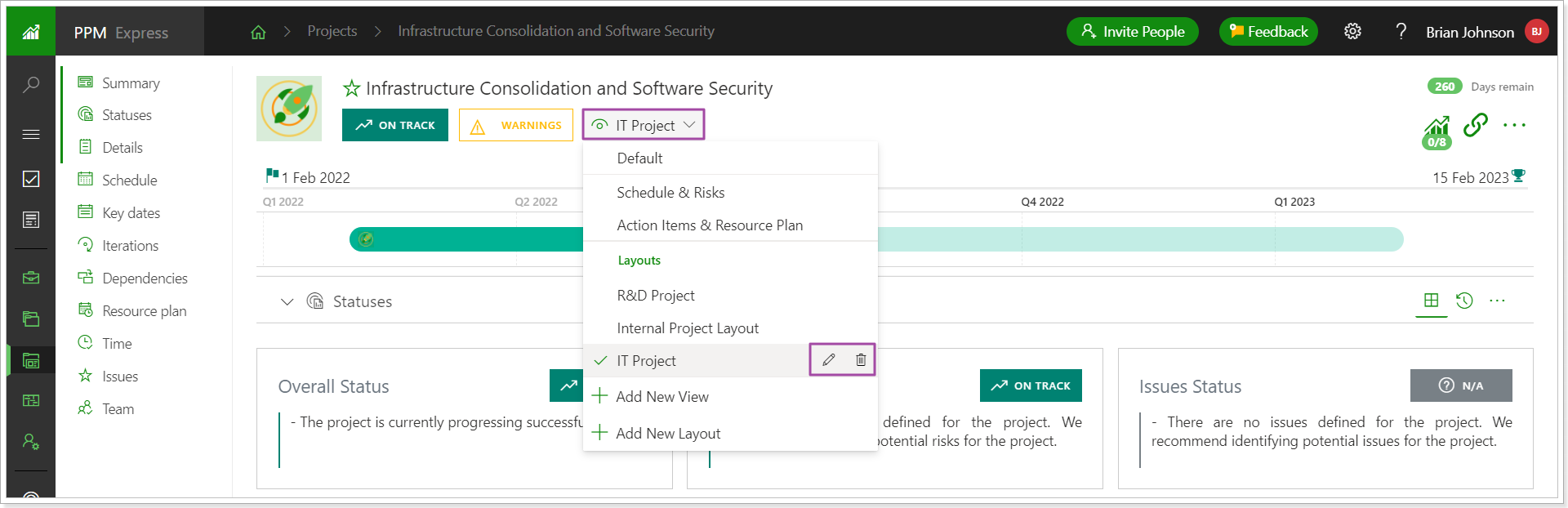Click the PPM Express logo icon

(x=31, y=32)
